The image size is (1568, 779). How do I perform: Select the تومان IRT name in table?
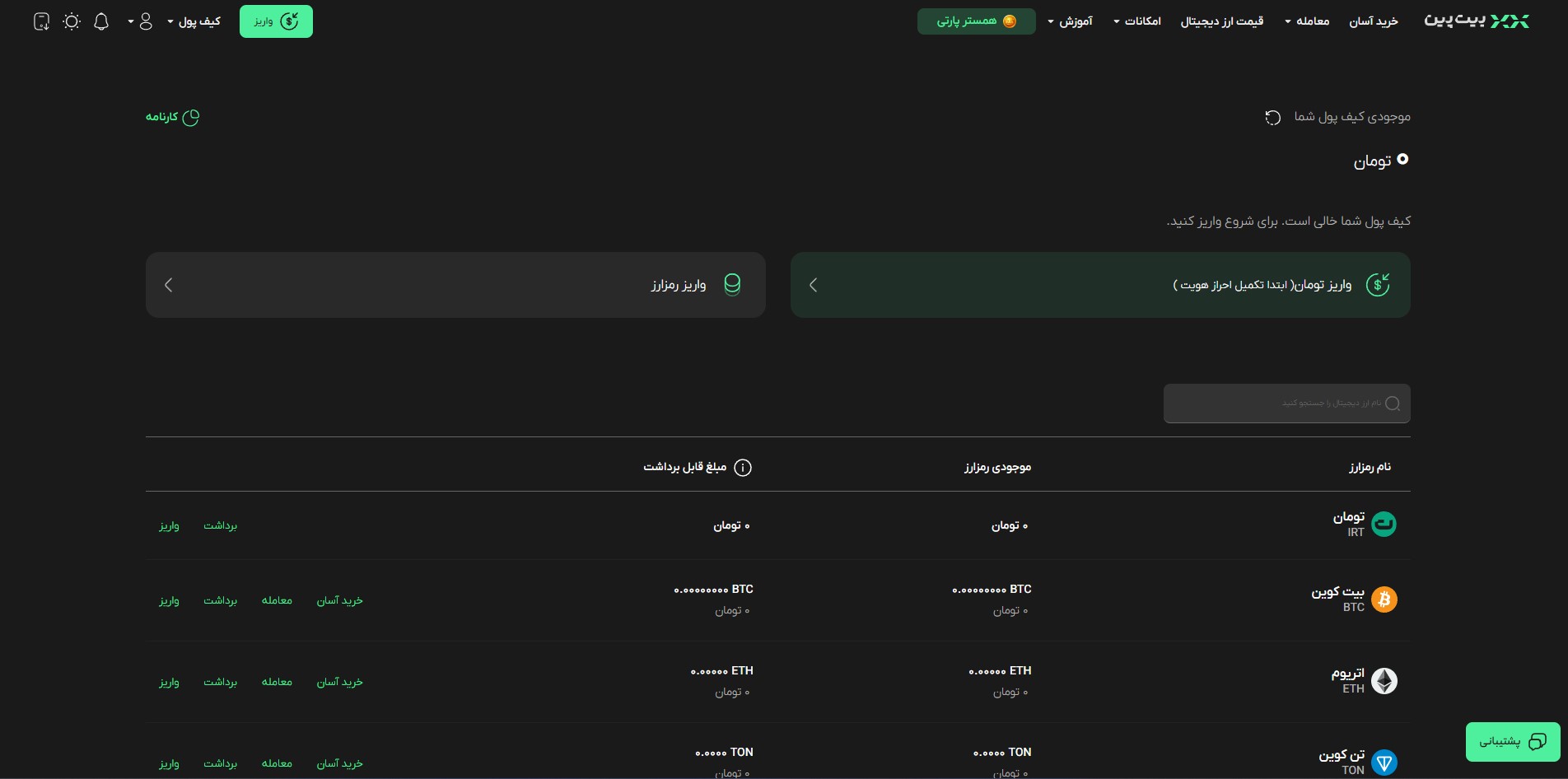[1349, 524]
